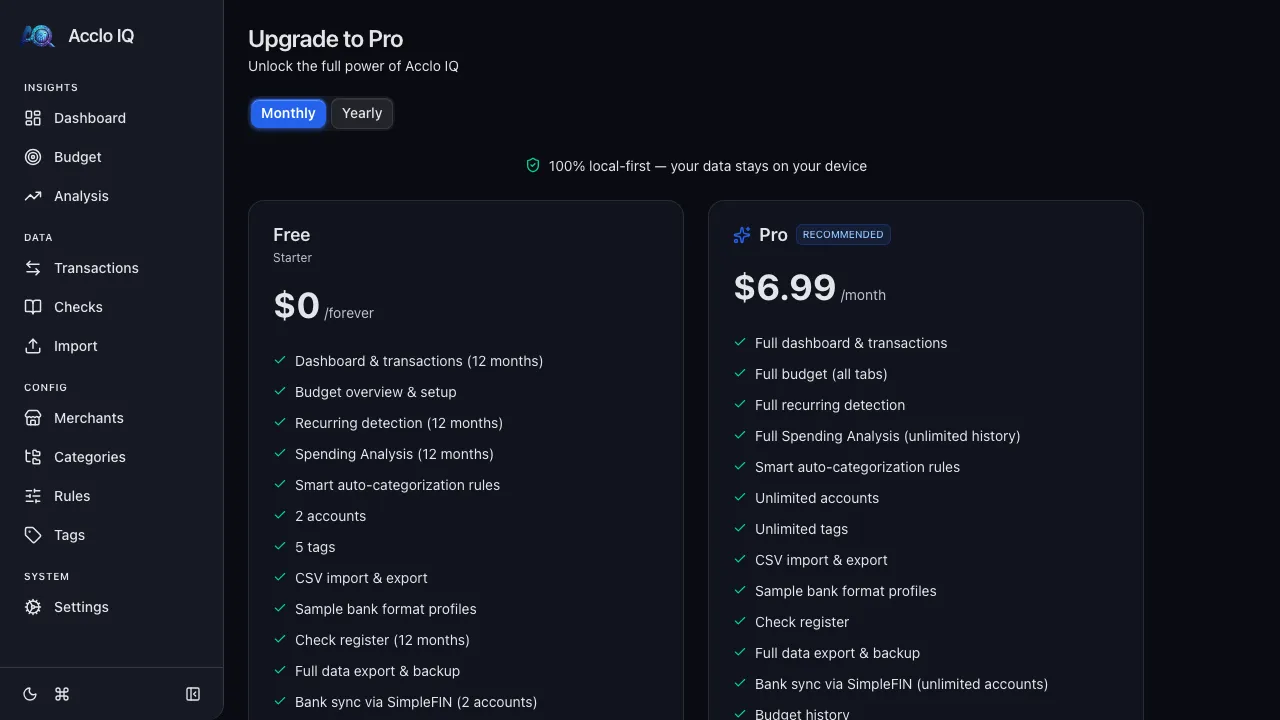Switch to Yearly billing

[362, 113]
